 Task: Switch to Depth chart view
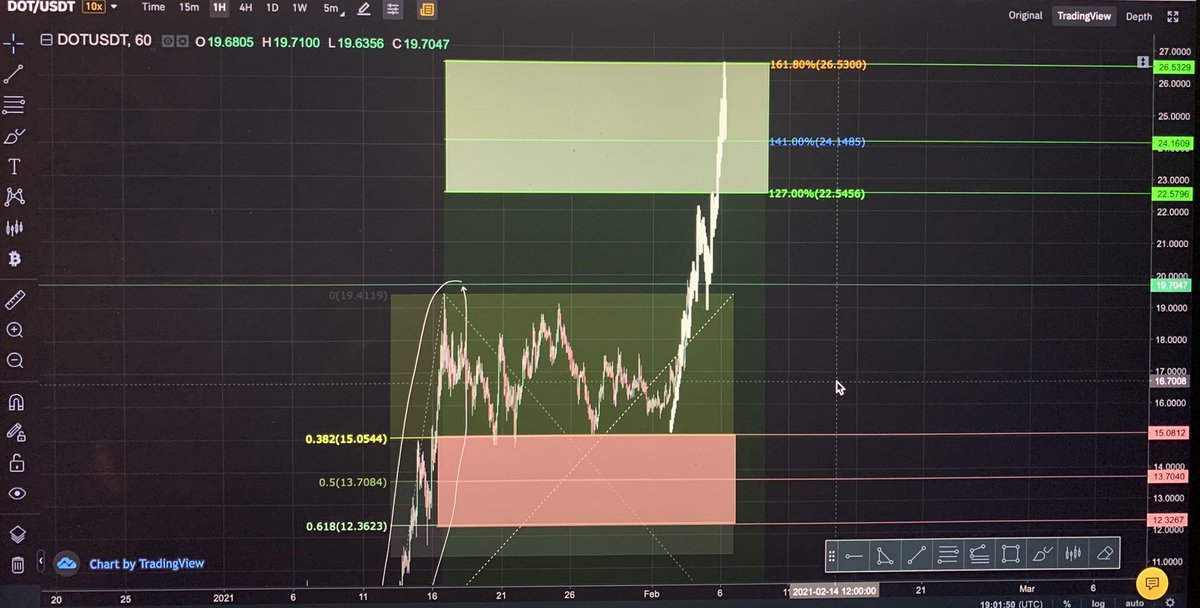pos(1139,17)
